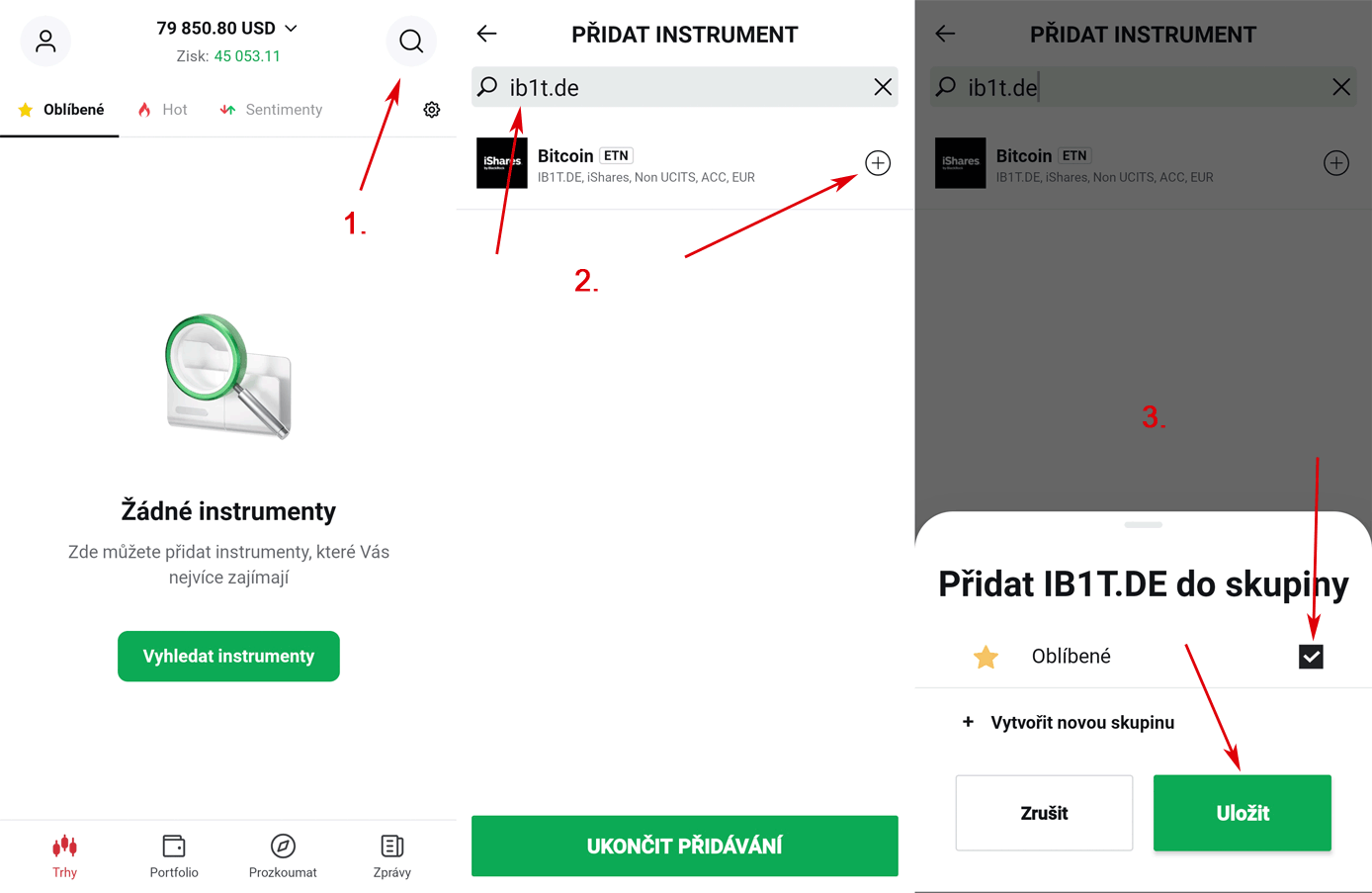Viewport: 1372px width, 893px height.
Task: Clear the ib1t.de search text
Action: (x=883, y=87)
